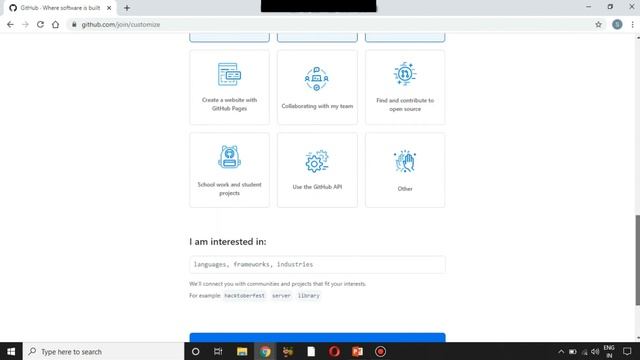Click the blue submit button at page bottom

[x=317, y=338]
